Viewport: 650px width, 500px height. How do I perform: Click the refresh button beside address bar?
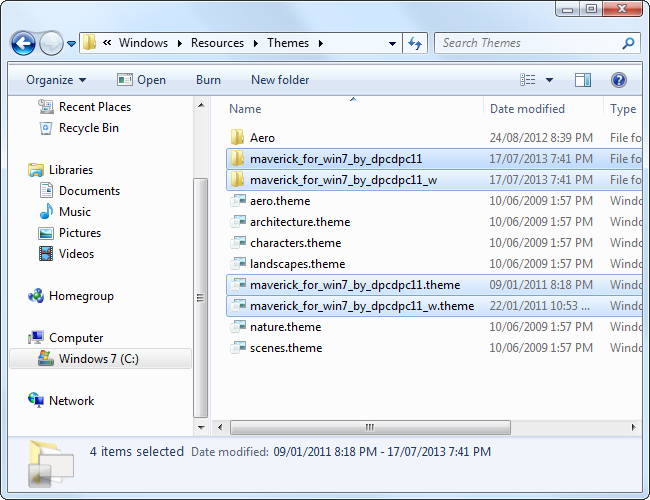[416, 43]
